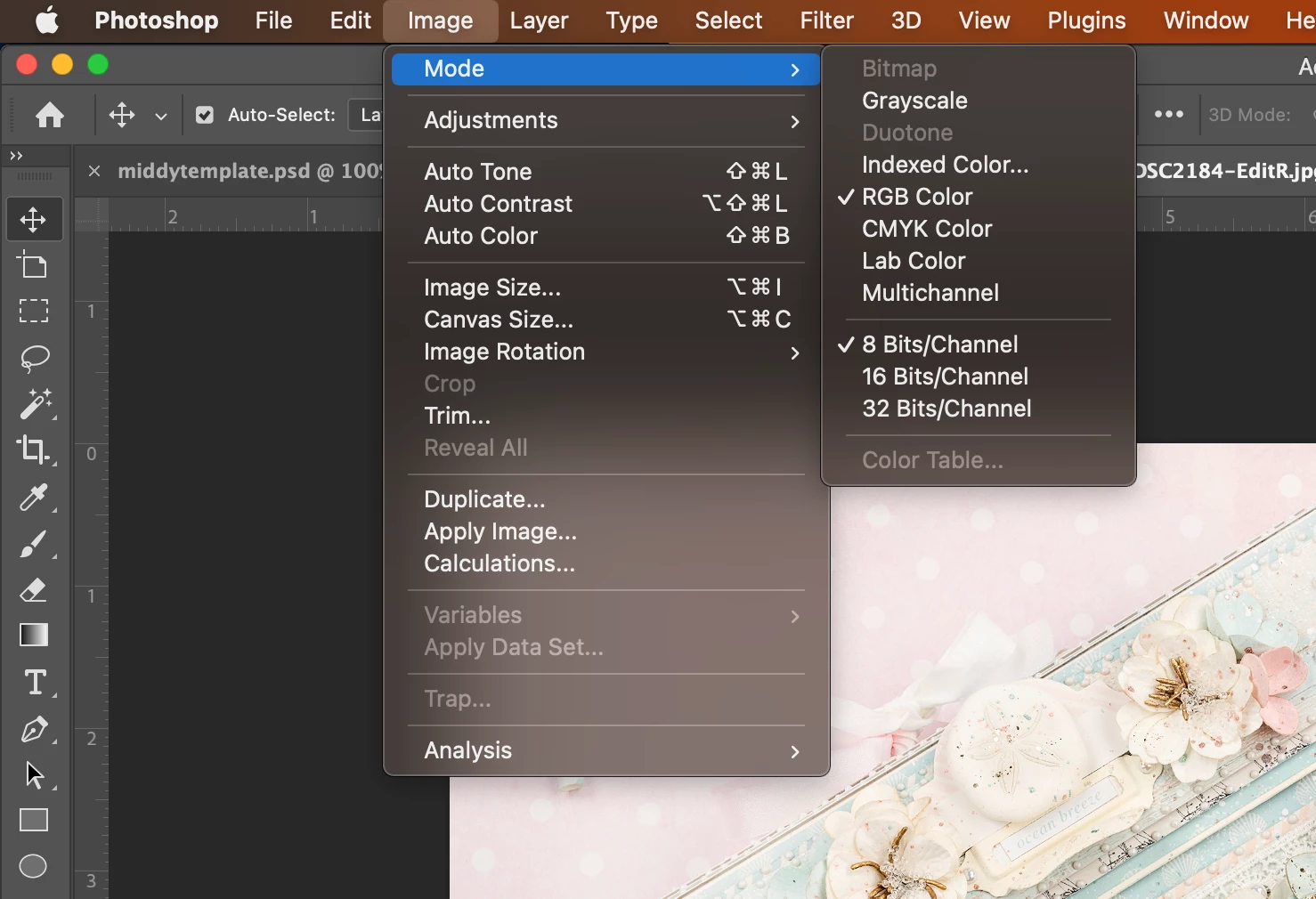Viewport: 1316px width, 899px height.
Task: Open the Window menu
Action: [1206, 20]
